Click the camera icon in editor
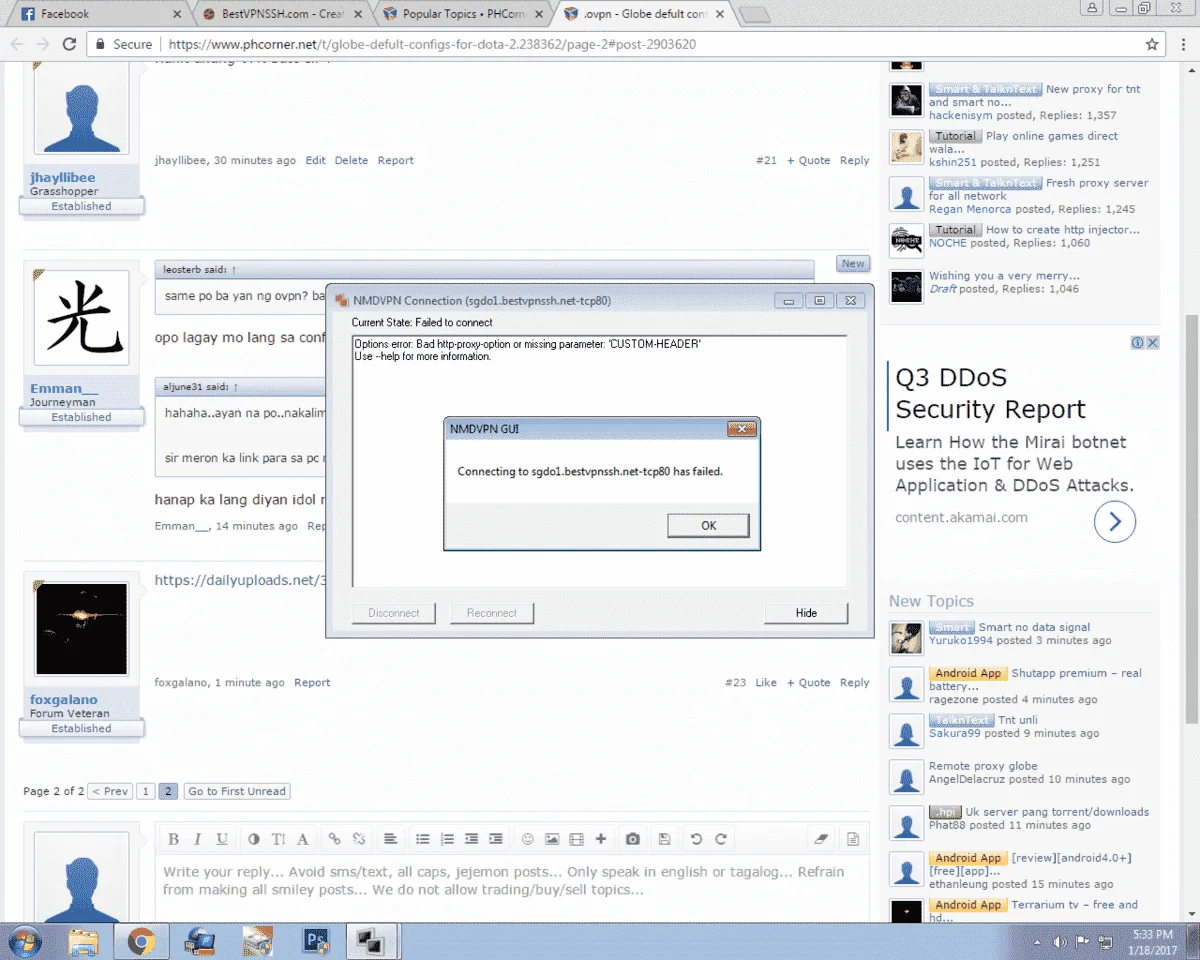The image size is (1200, 960). point(633,839)
